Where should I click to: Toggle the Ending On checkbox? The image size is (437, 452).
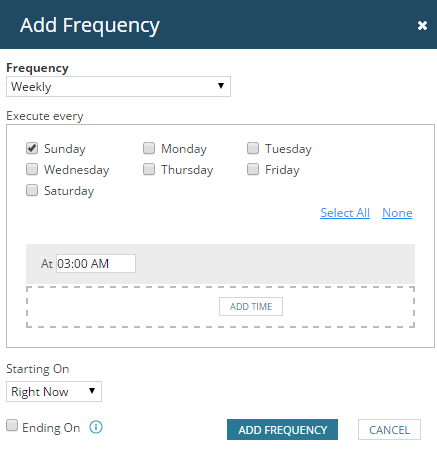[12, 425]
